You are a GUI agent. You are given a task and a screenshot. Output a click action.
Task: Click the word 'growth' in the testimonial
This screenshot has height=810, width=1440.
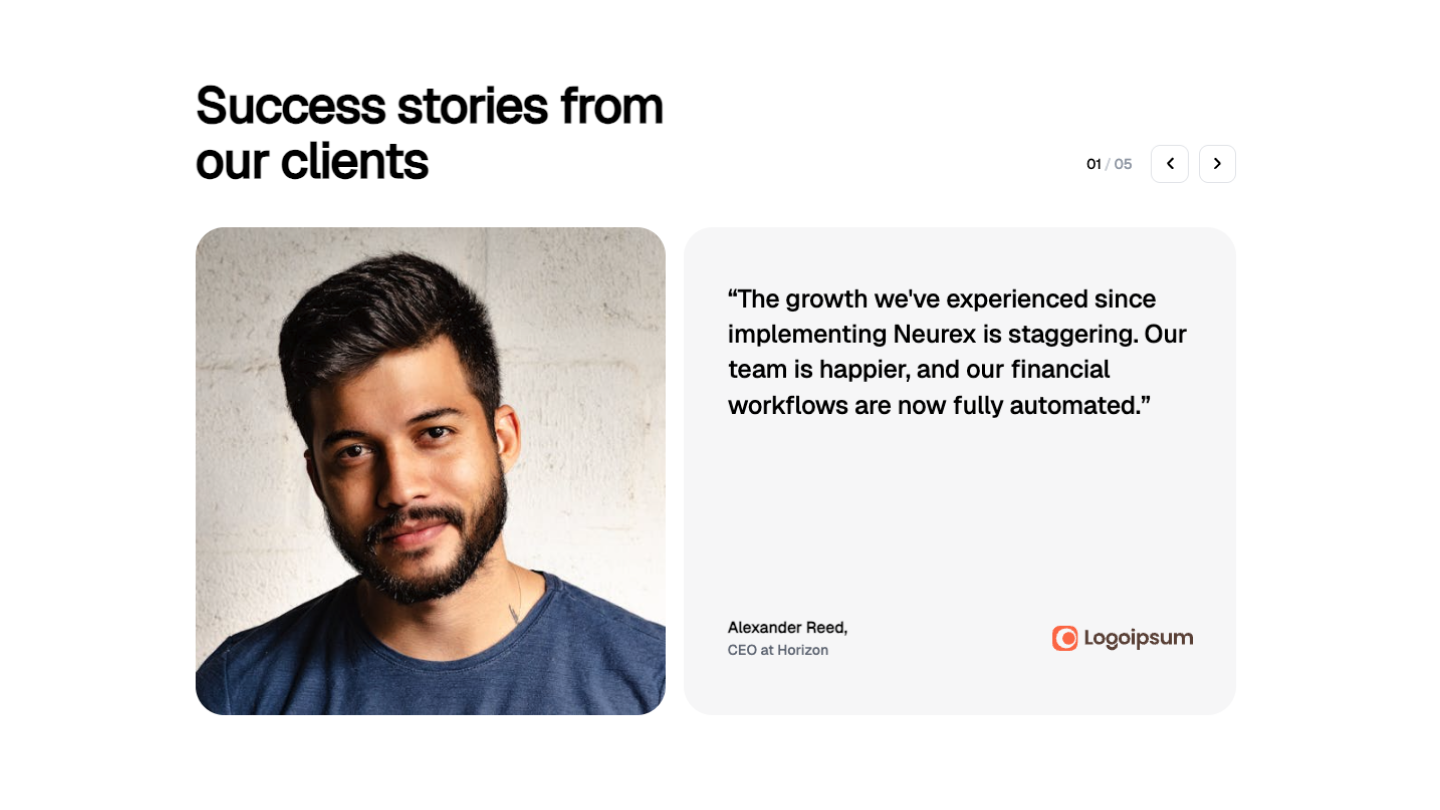[826, 299]
